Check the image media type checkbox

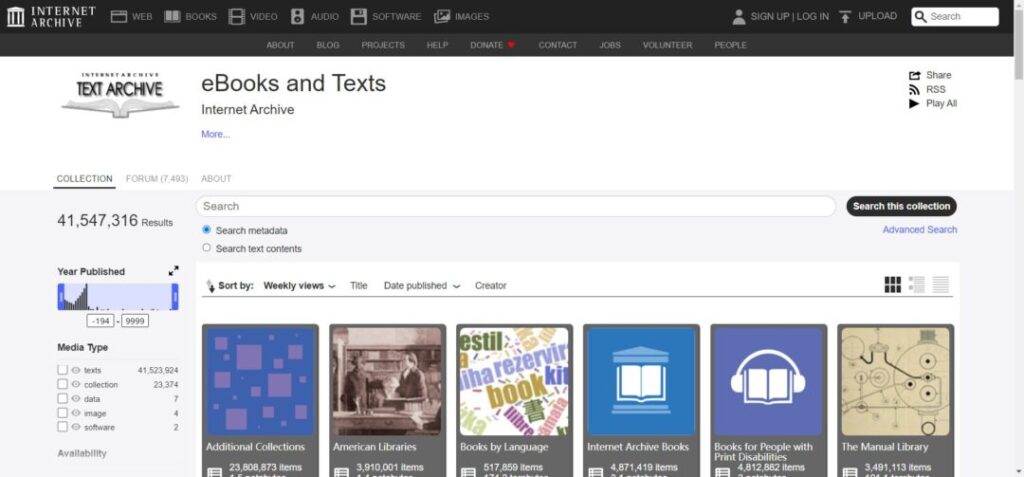62,413
